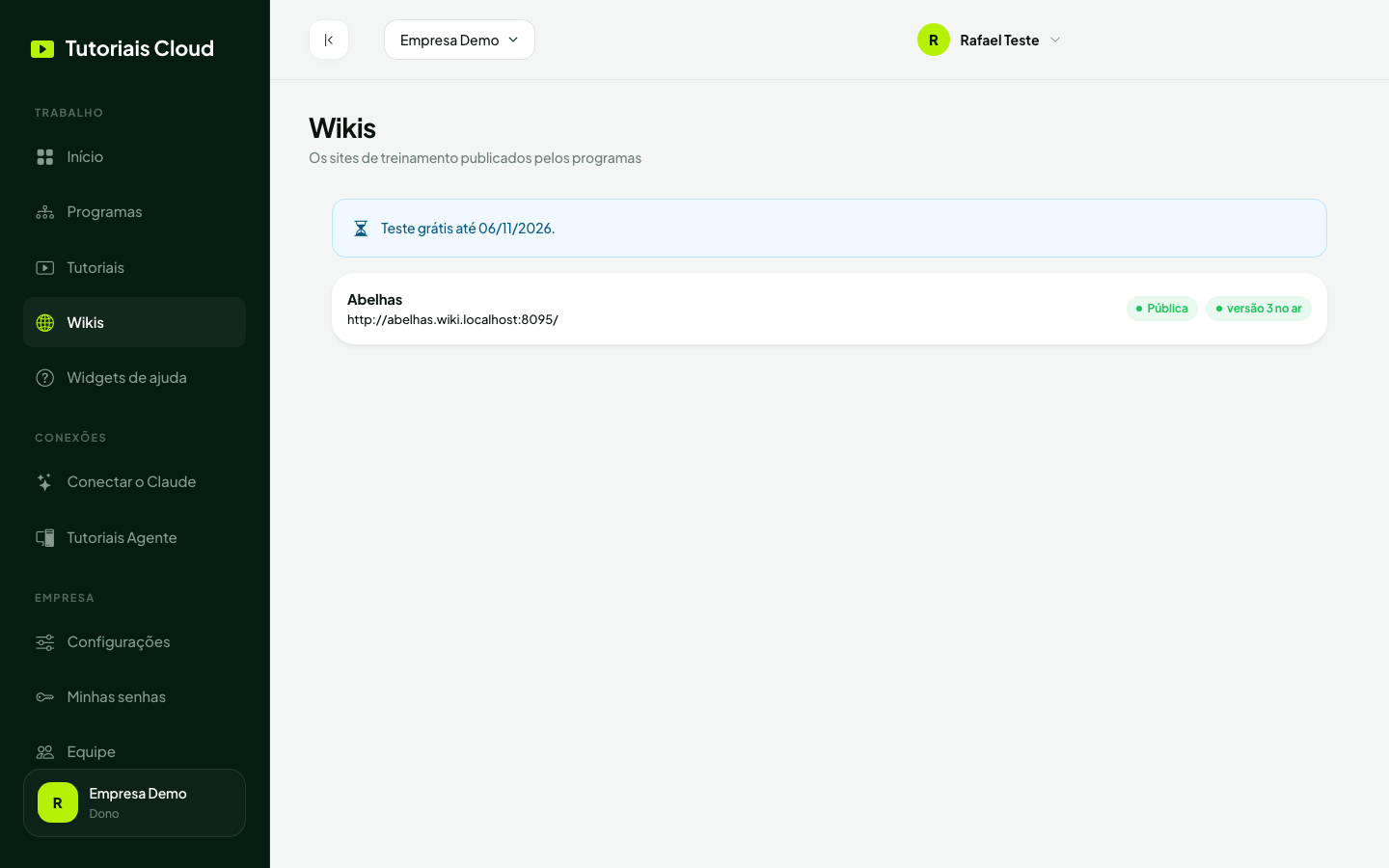This screenshot has height=868, width=1389.
Task: Open the Empresa Demo company dropdown
Action: pos(459,40)
